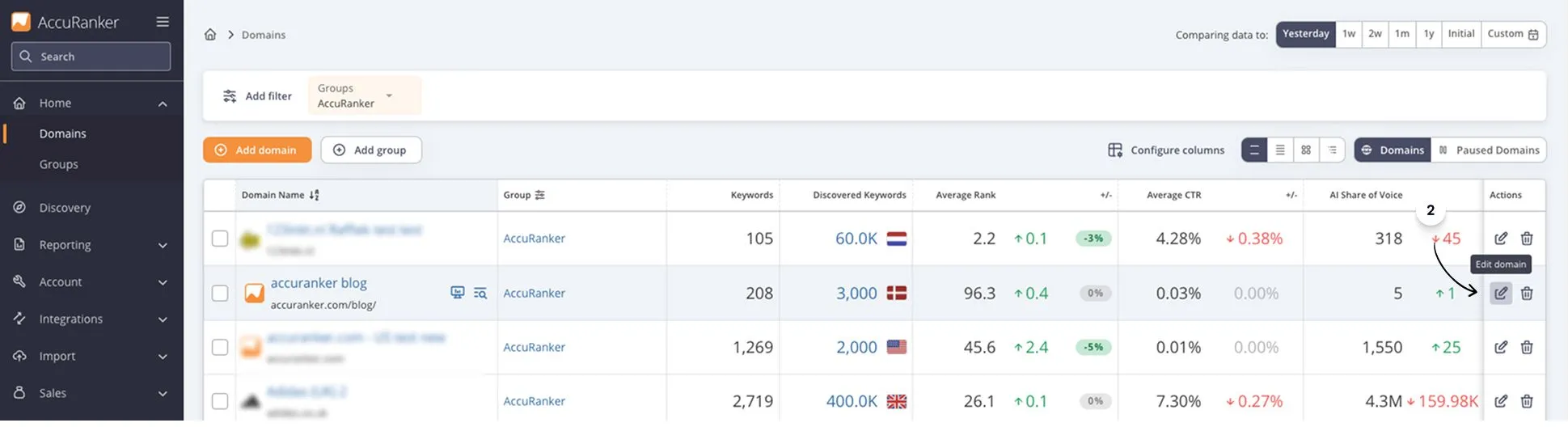Click the hamburger menu icon beside AccuRanker logo
This screenshot has height=427, width=1568.
coord(163,22)
